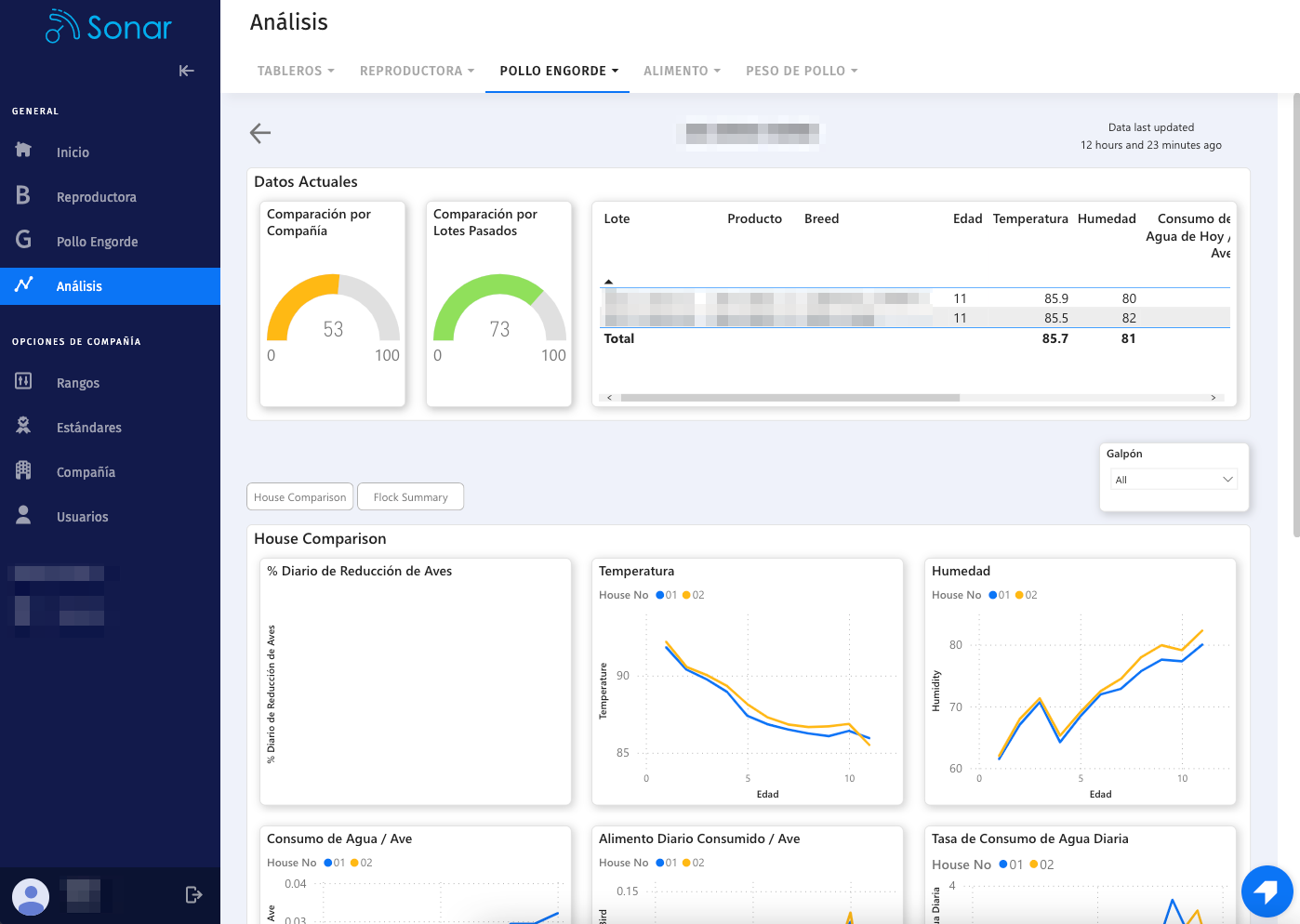Click the Comparación por Compañía gauge

pyautogui.click(x=333, y=309)
